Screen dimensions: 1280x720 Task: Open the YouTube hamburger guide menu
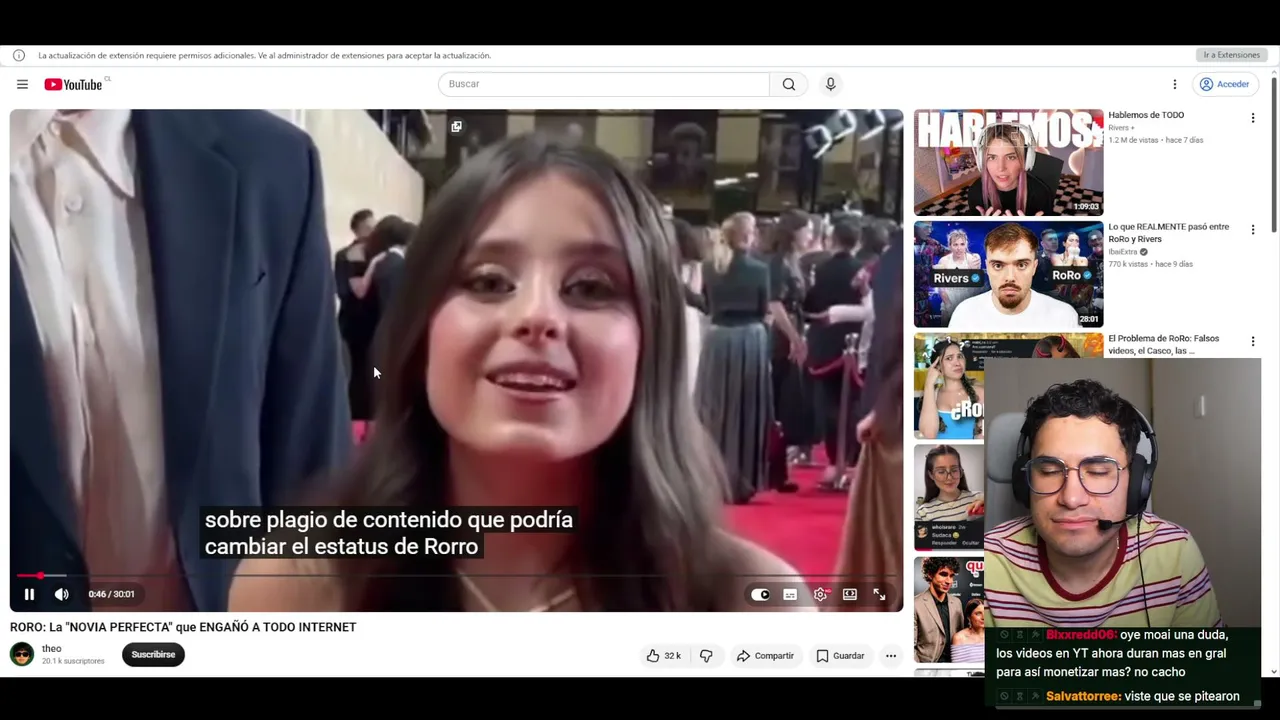click(22, 84)
